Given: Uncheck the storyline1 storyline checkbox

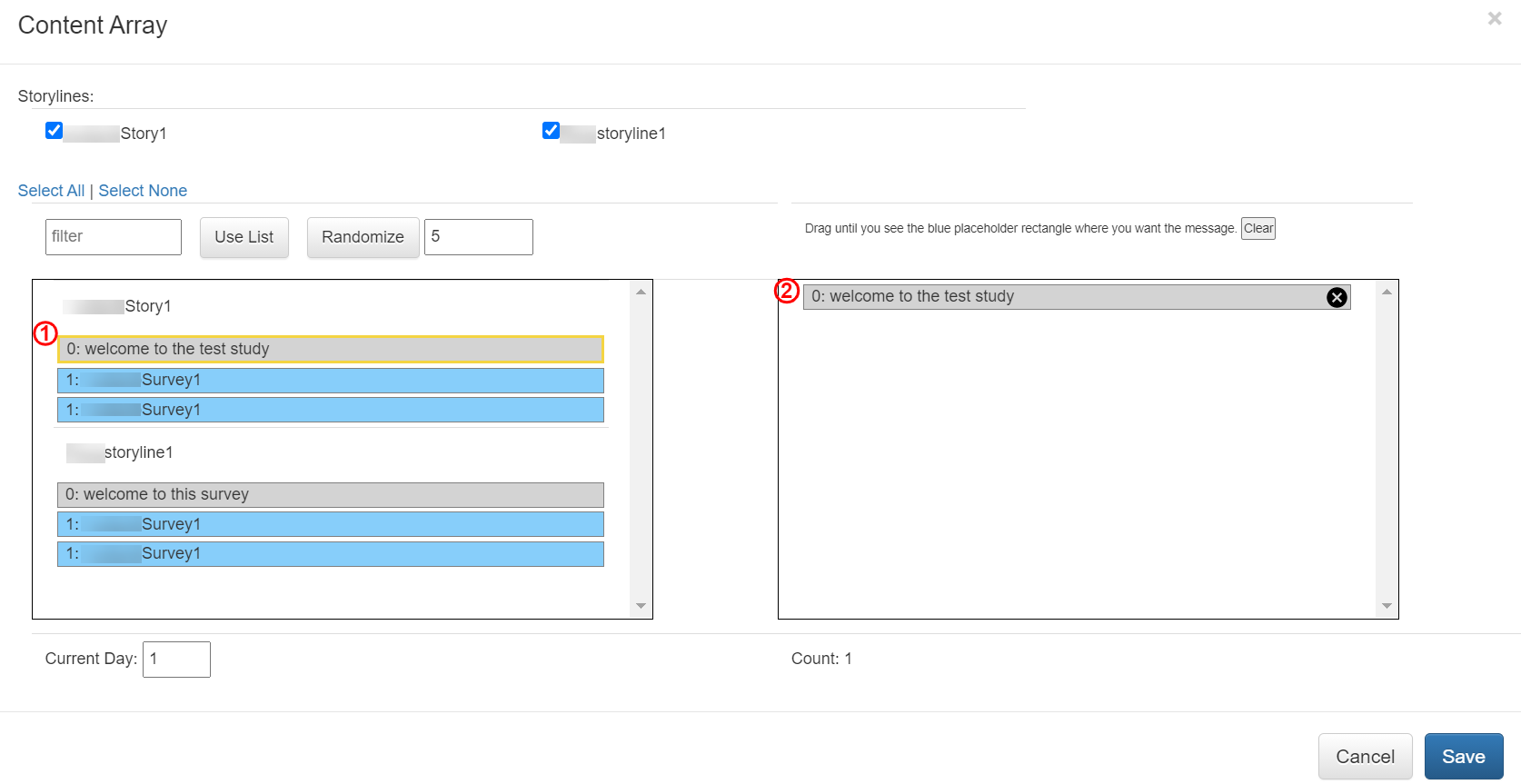Looking at the screenshot, I should point(551,131).
